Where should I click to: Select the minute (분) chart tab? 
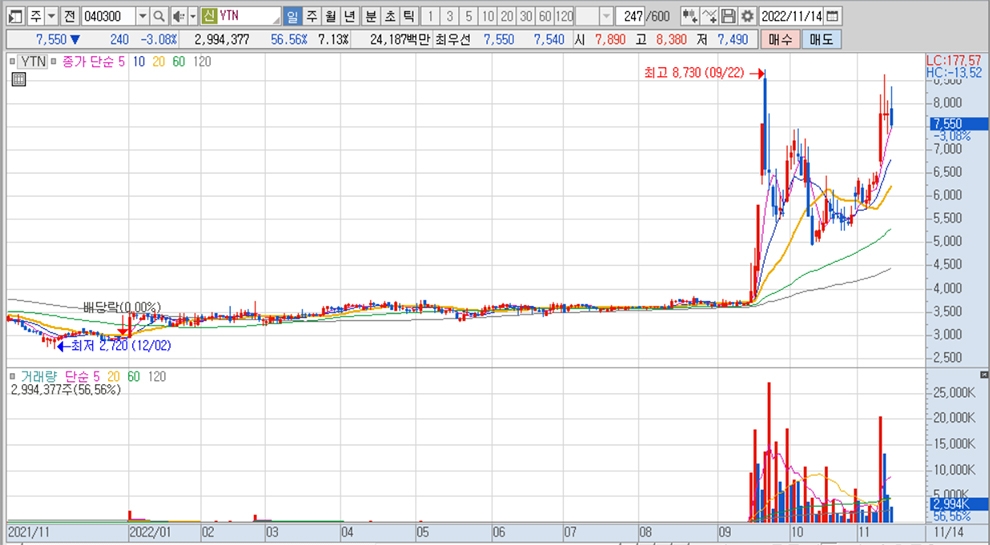(x=370, y=17)
